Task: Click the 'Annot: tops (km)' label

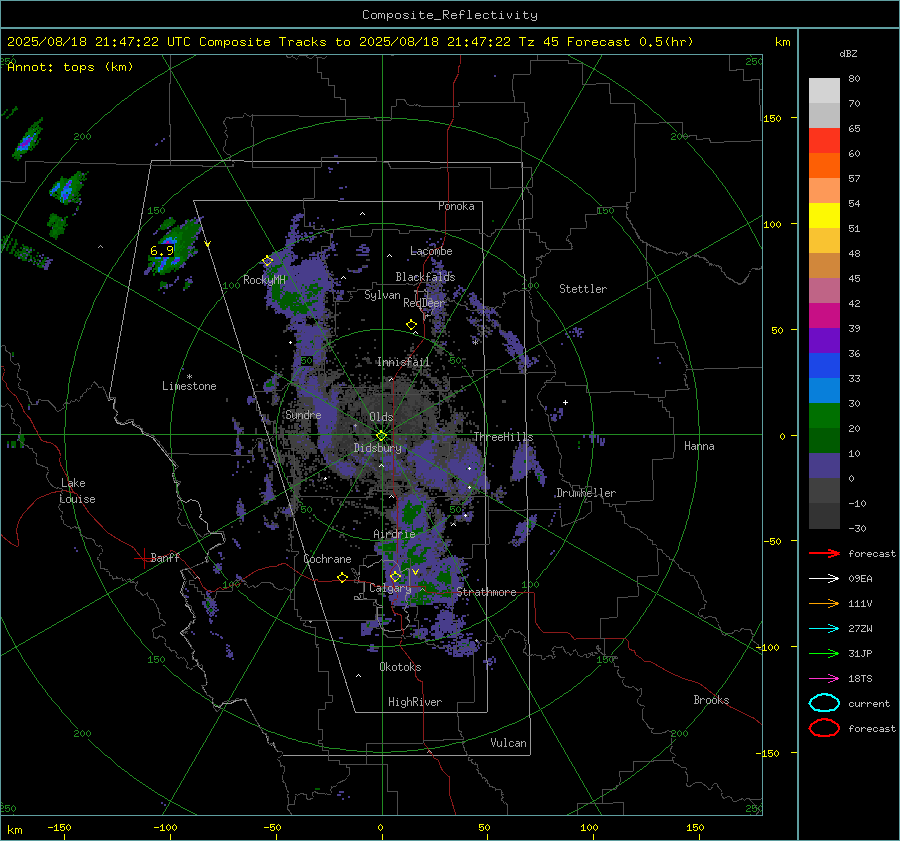Action: tap(70, 67)
